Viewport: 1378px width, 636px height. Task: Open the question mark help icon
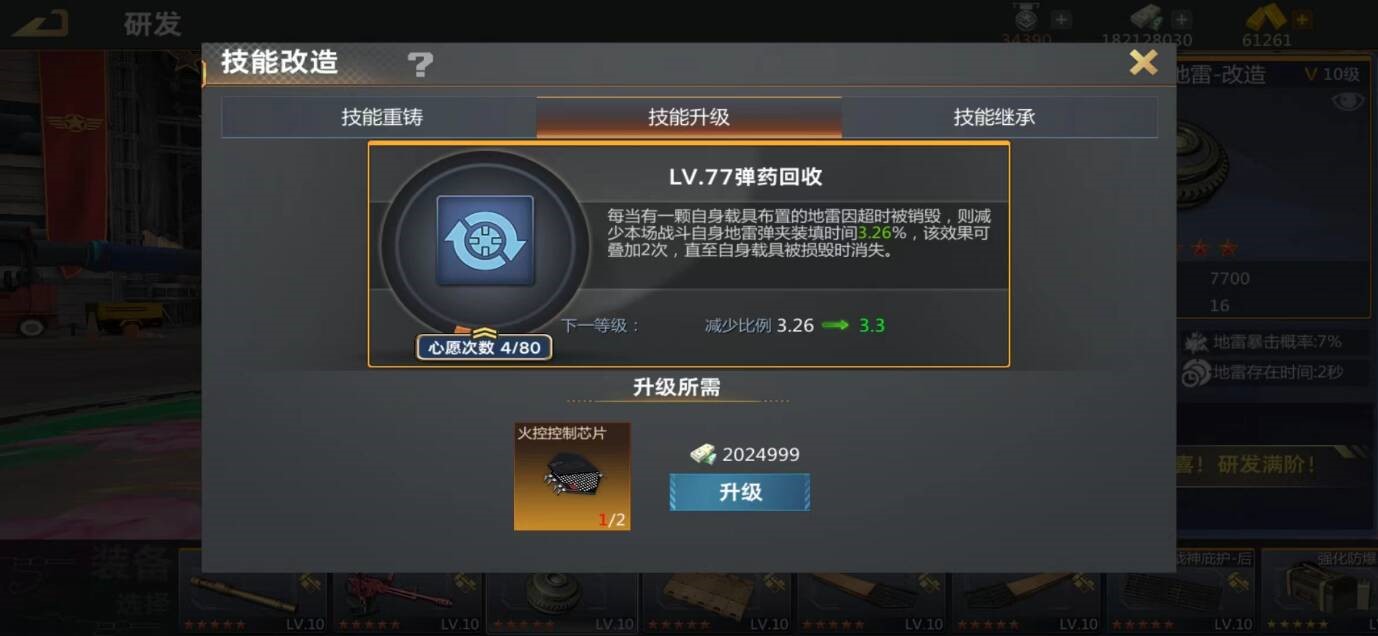(x=420, y=65)
